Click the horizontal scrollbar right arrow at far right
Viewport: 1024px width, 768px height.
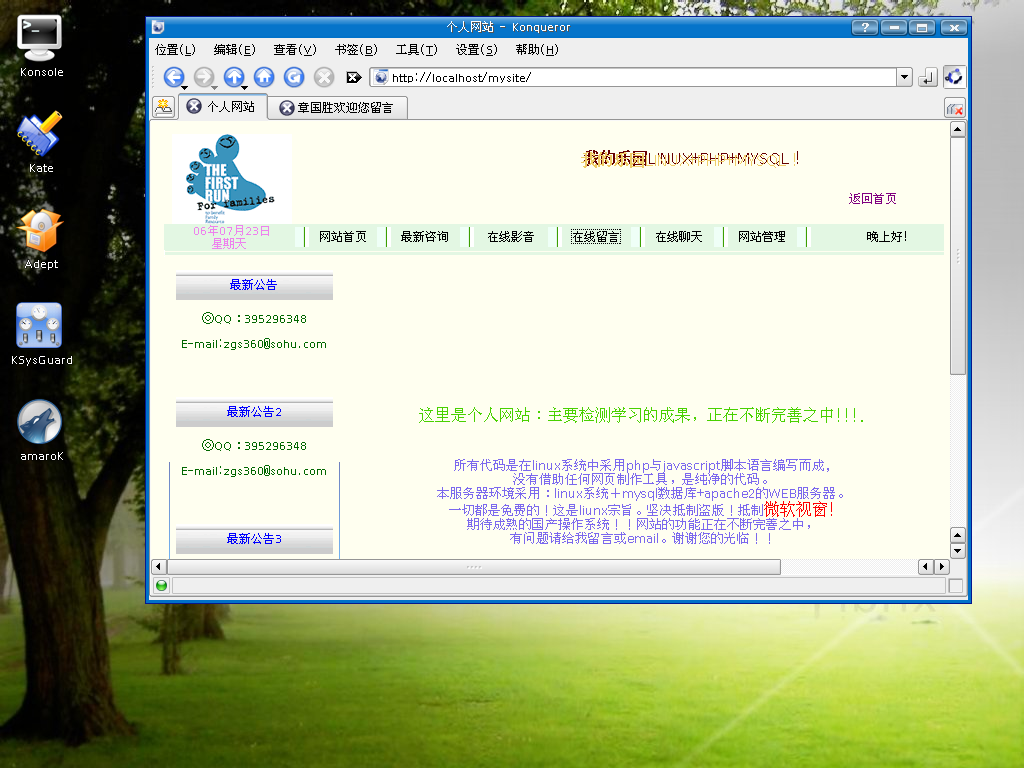[942, 566]
